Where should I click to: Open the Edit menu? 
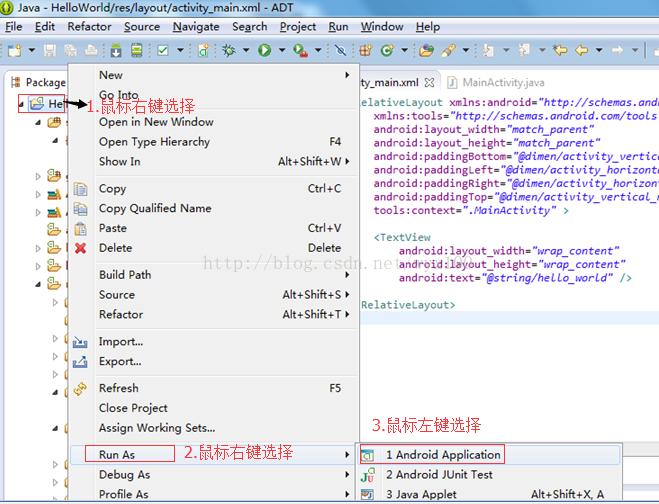pyautogui.click(x=45, y=27)
